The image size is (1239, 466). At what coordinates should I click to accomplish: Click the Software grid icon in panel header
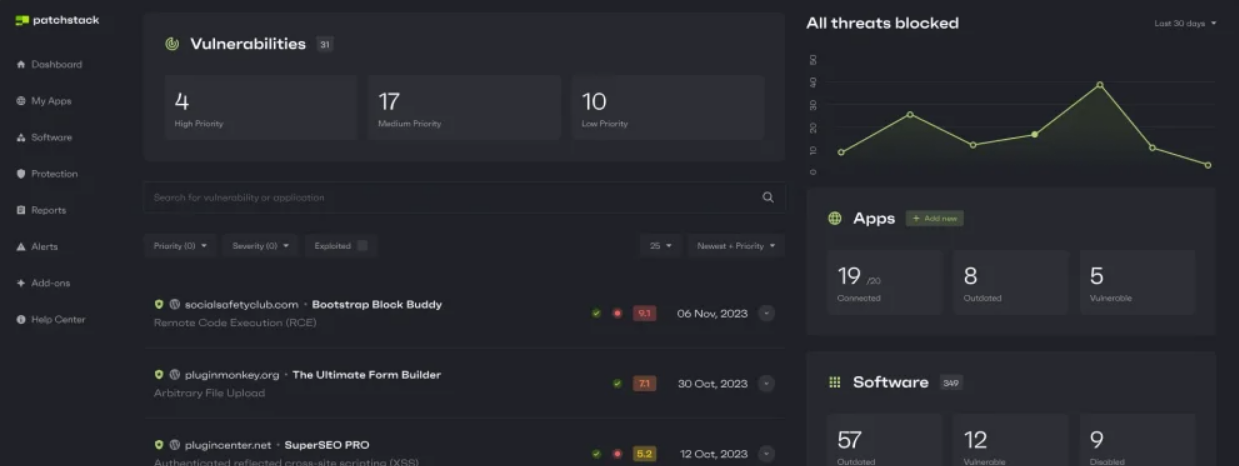point(835,382)
